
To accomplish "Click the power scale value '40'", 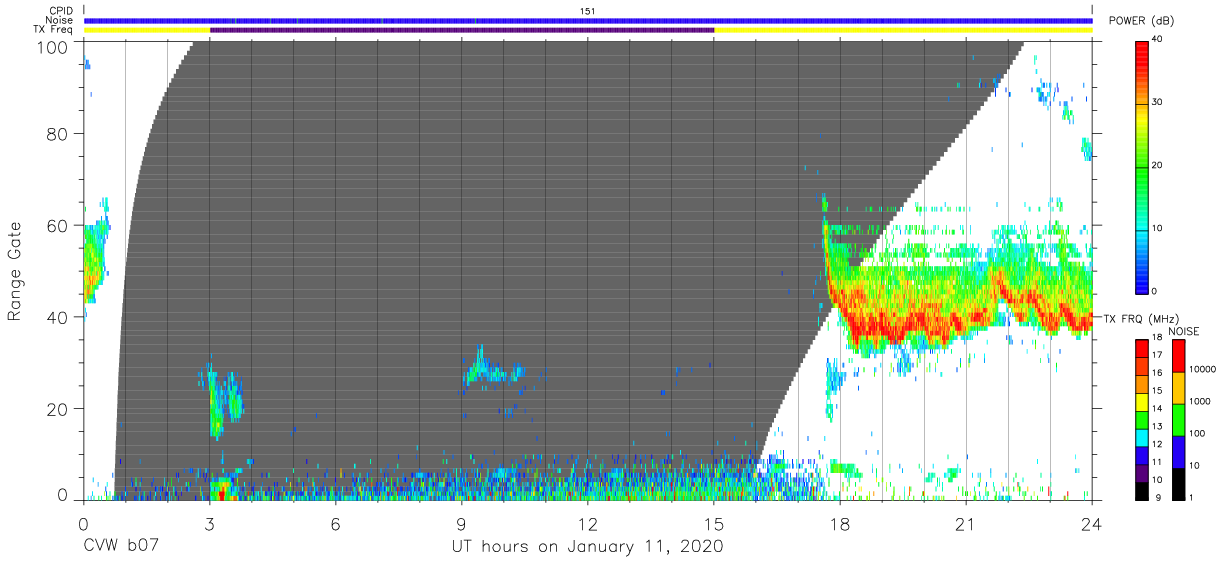I will 1157,40.
